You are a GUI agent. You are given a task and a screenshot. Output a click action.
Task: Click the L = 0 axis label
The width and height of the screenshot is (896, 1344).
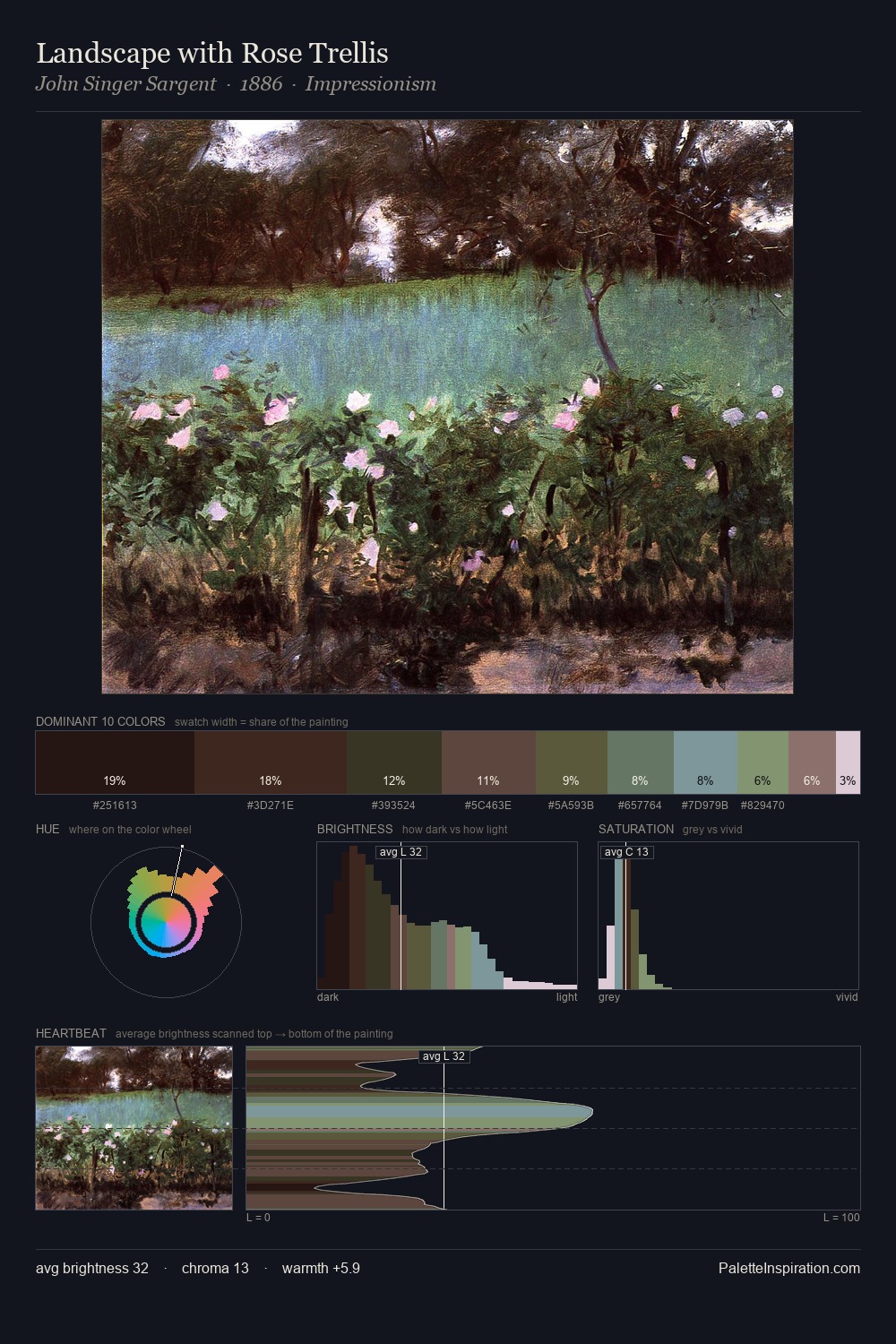(x=258, y=1218)
